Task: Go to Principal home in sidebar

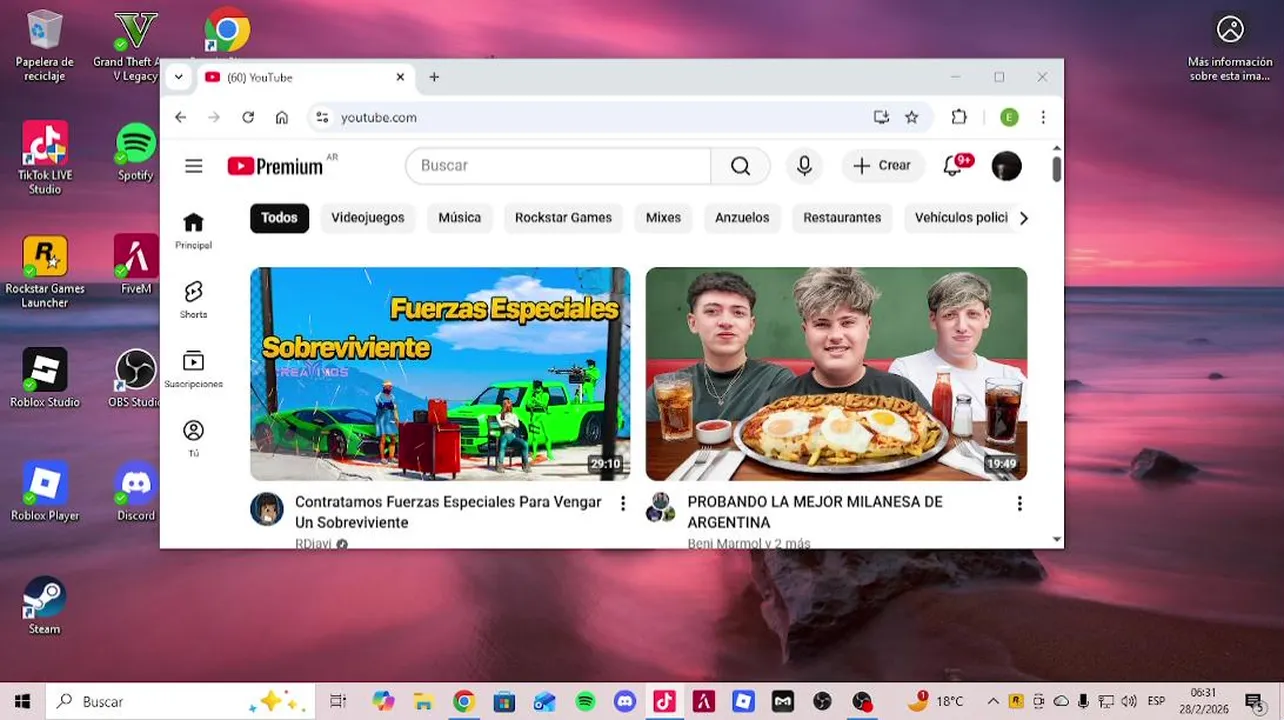Action: [194, 230]
